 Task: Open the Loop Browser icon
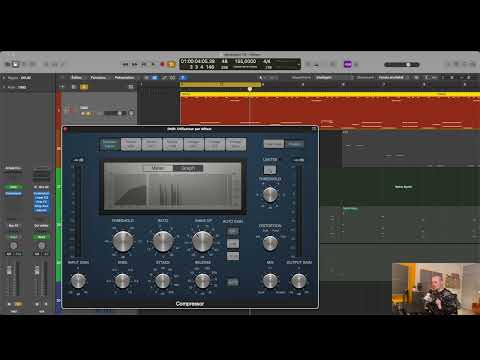tap(465, 64)
